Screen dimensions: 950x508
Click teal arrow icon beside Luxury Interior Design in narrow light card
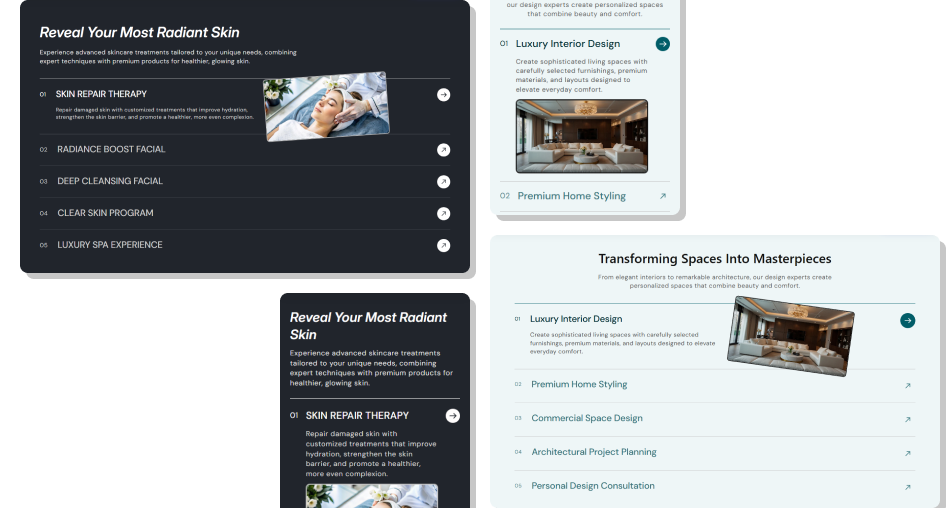click(663, 44)
